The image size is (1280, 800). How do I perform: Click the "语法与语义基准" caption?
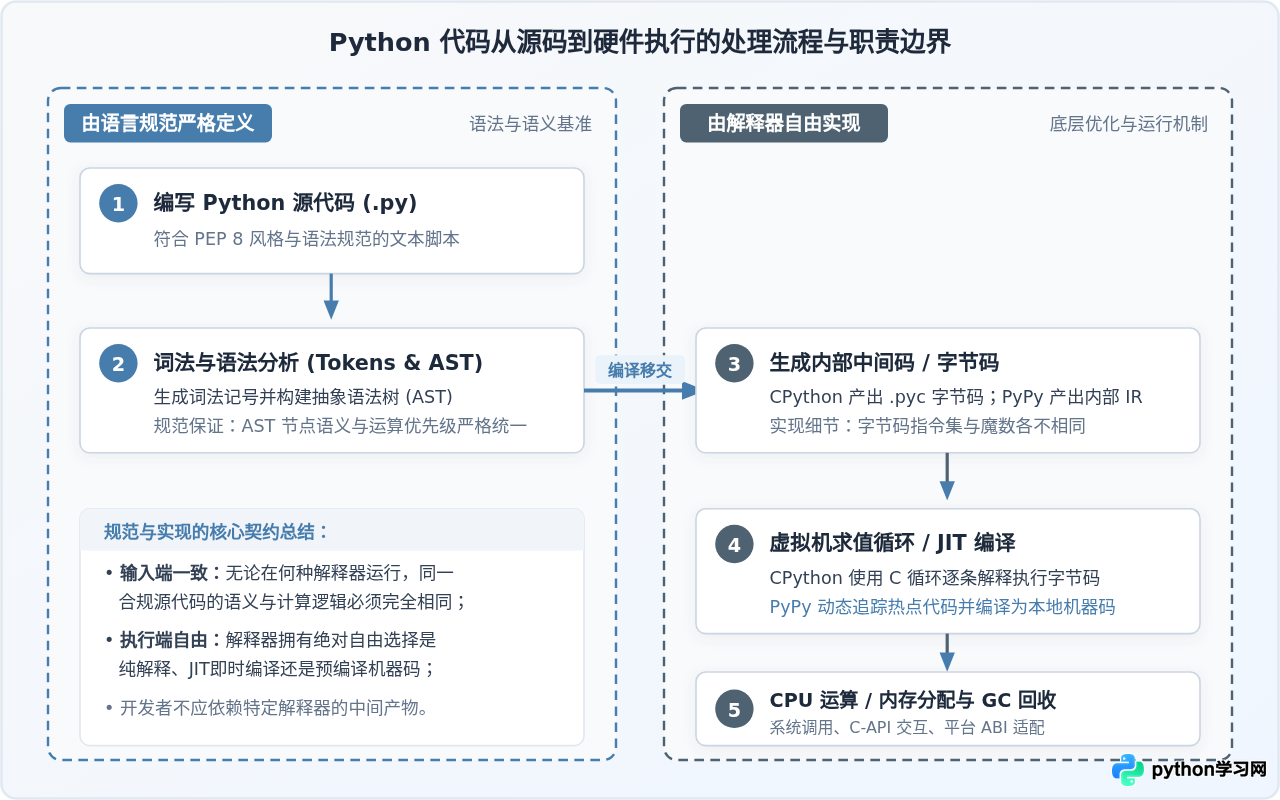coord(531,124)
